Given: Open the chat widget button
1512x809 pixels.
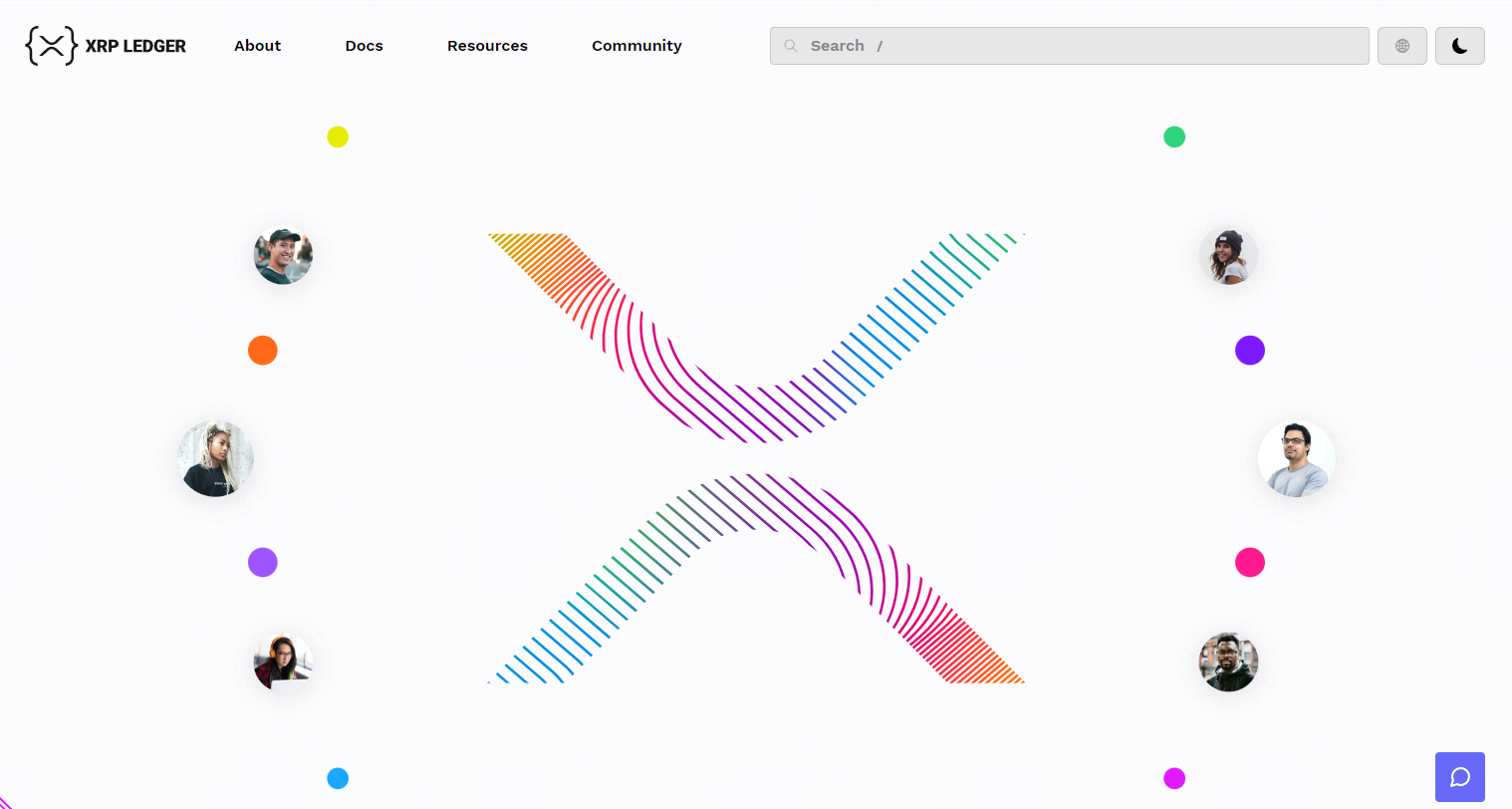Looking at the screenshot, I should pos(1459,777).
